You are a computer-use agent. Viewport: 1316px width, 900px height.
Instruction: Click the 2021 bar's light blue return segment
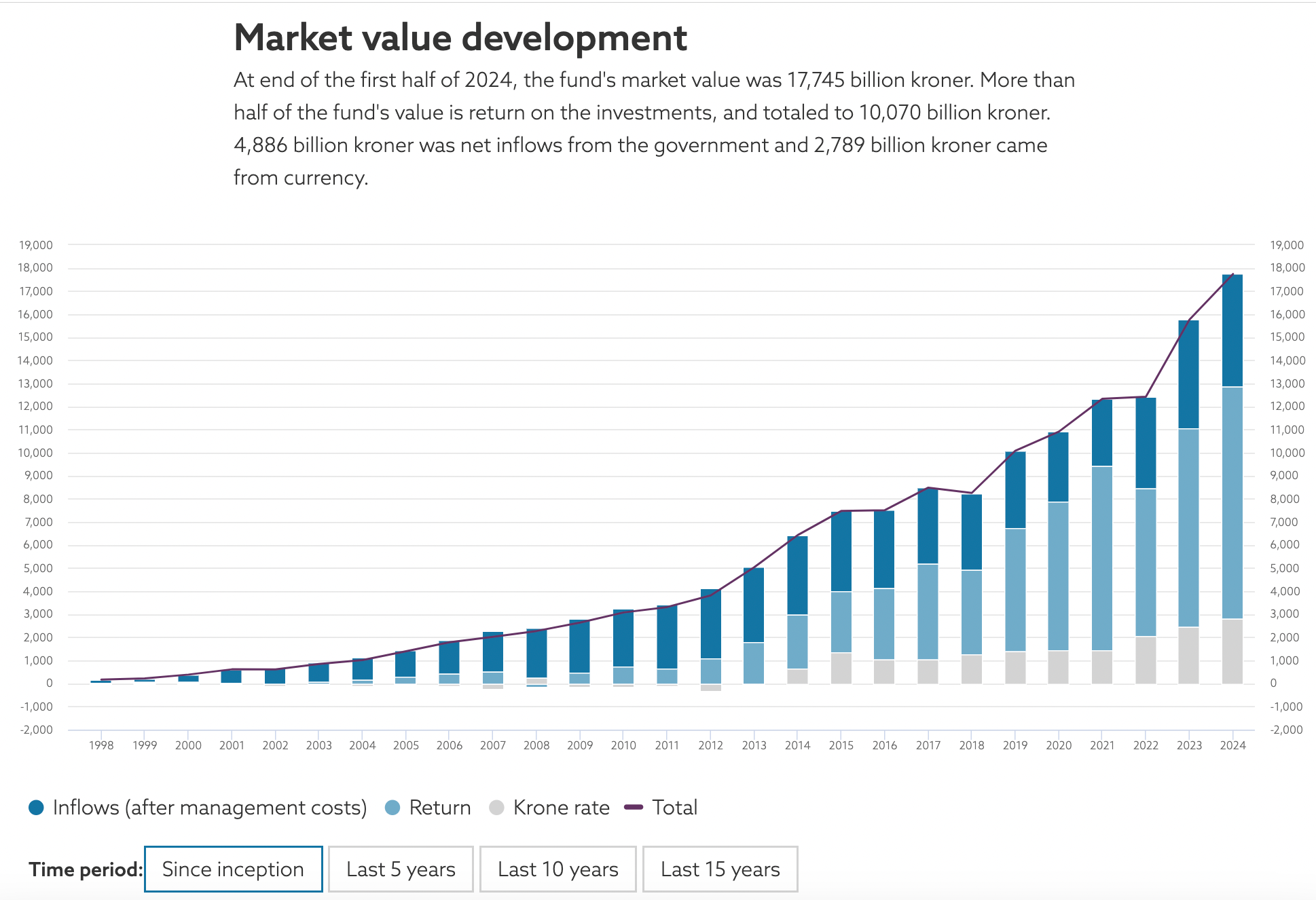[x=1101, y=557]
